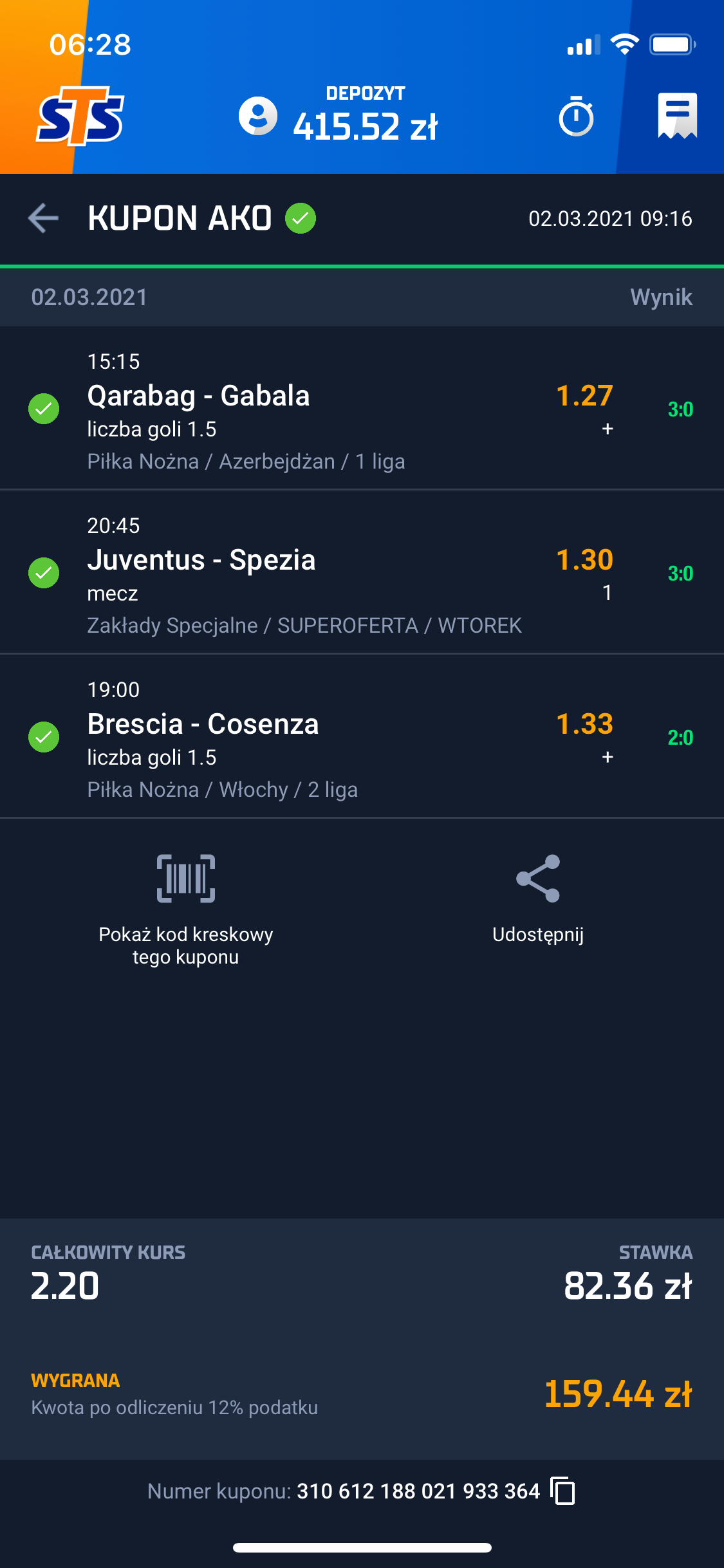Tap the Juventus - Spezia won status check
This screenshot has width=724, height=1568.
(x=44, y=573)
